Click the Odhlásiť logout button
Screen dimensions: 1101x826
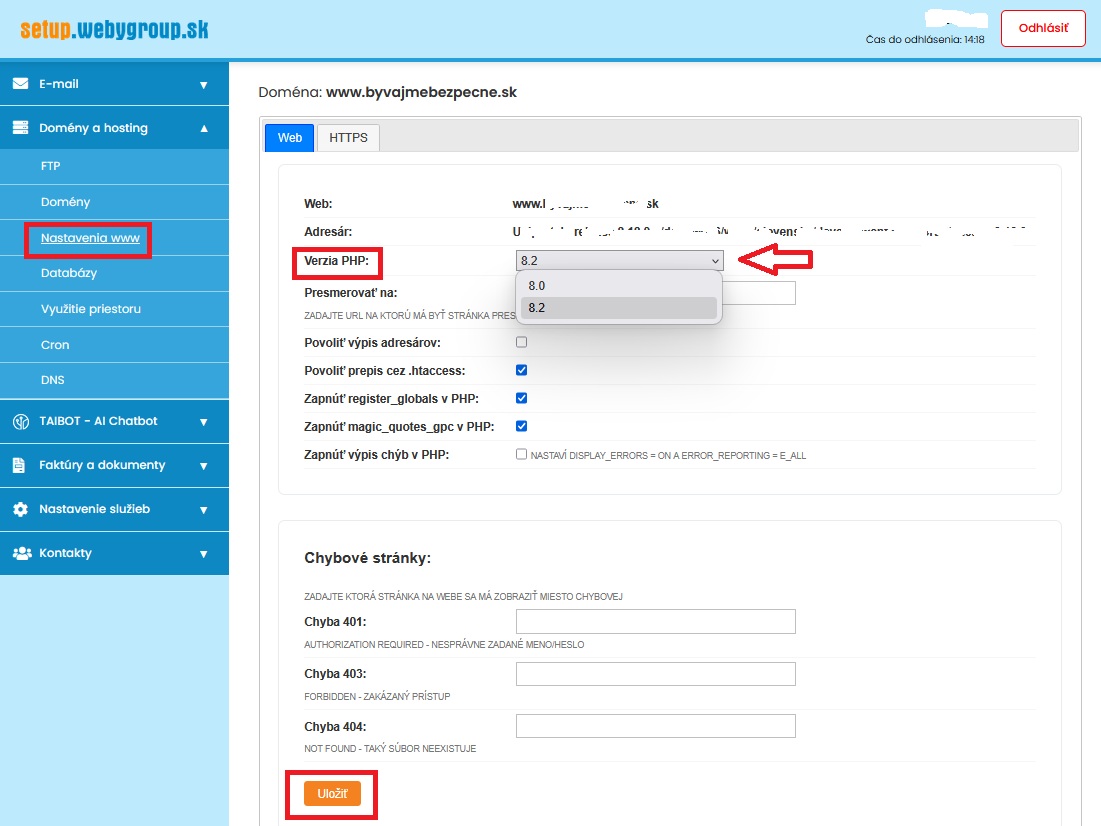(x=1042, y=29)
